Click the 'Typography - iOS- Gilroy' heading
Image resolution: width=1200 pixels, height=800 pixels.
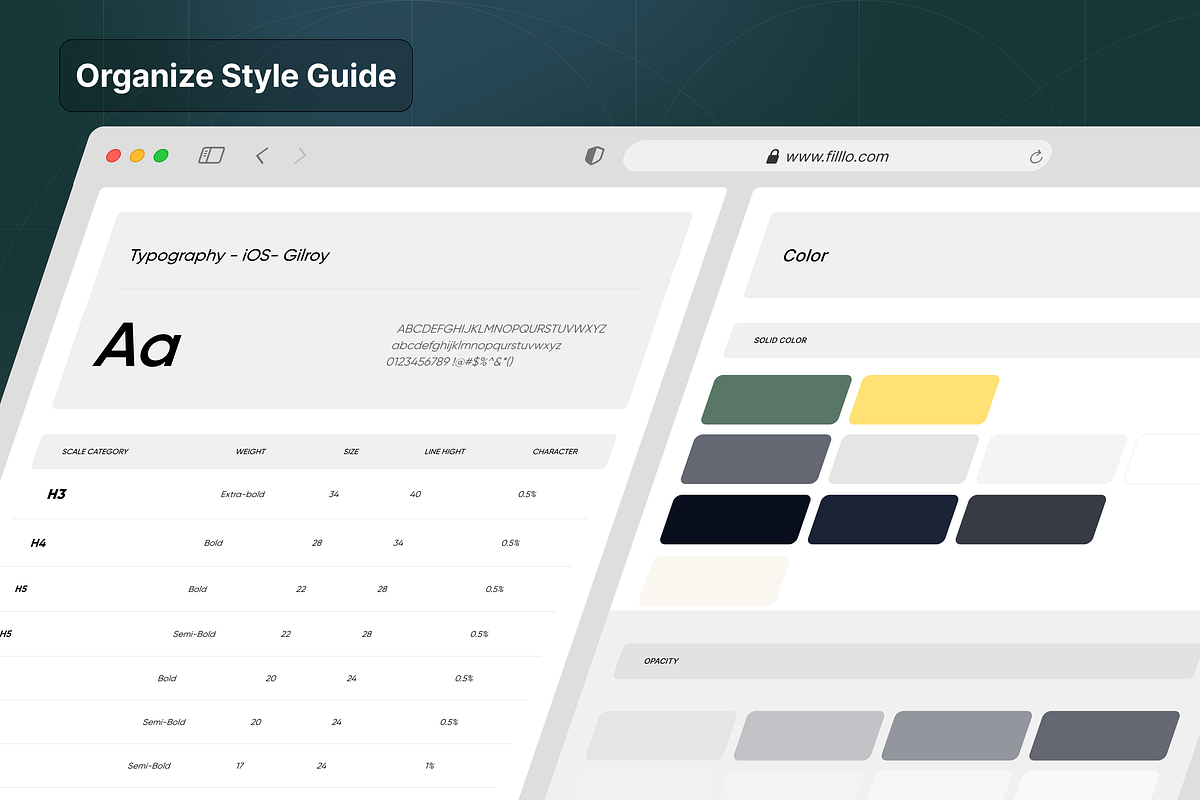229,255
